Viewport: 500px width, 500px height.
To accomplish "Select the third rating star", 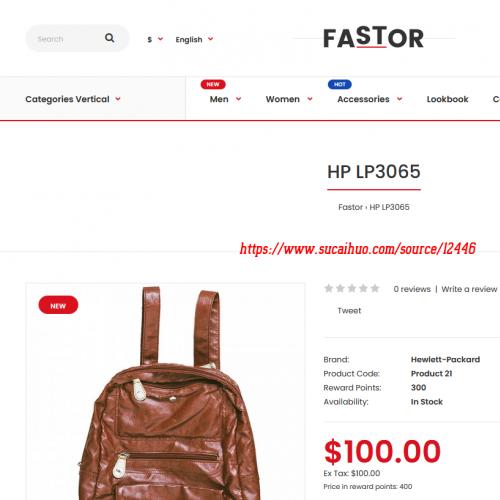I will [x=352, y=288].
